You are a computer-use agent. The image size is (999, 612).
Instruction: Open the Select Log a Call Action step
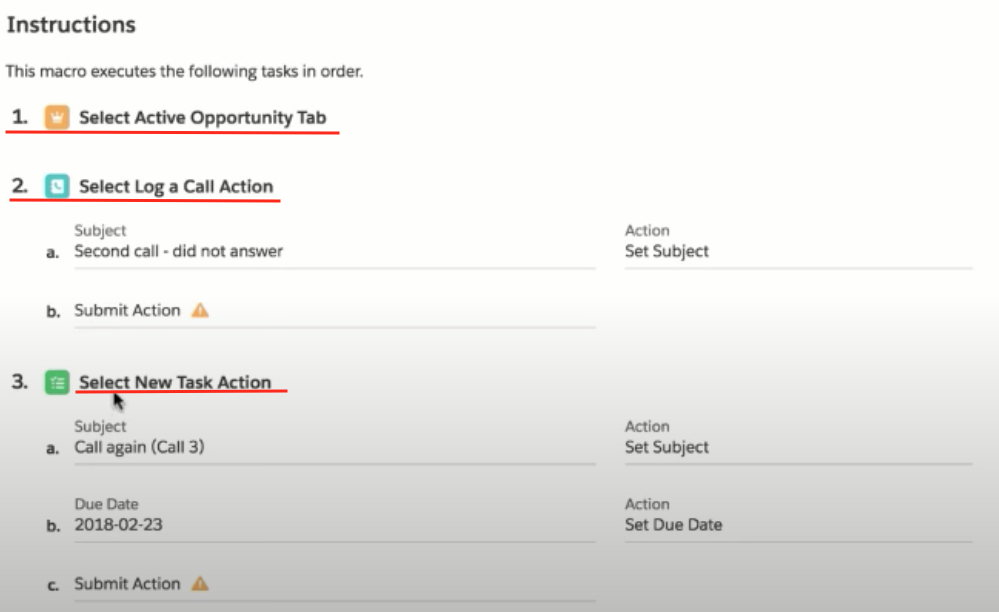(x=176, y=186)
